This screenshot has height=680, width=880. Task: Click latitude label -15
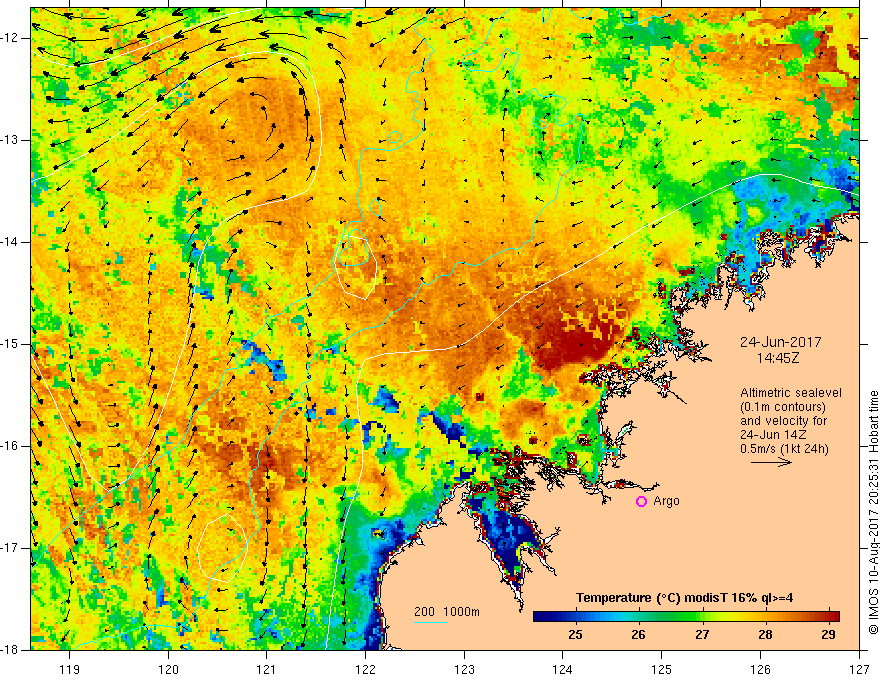coord(10,344)
